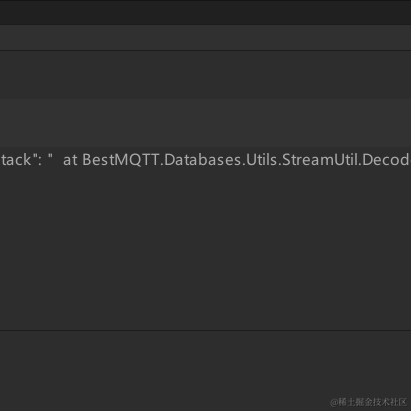Click the word "at" before BestMQTT

70,160
